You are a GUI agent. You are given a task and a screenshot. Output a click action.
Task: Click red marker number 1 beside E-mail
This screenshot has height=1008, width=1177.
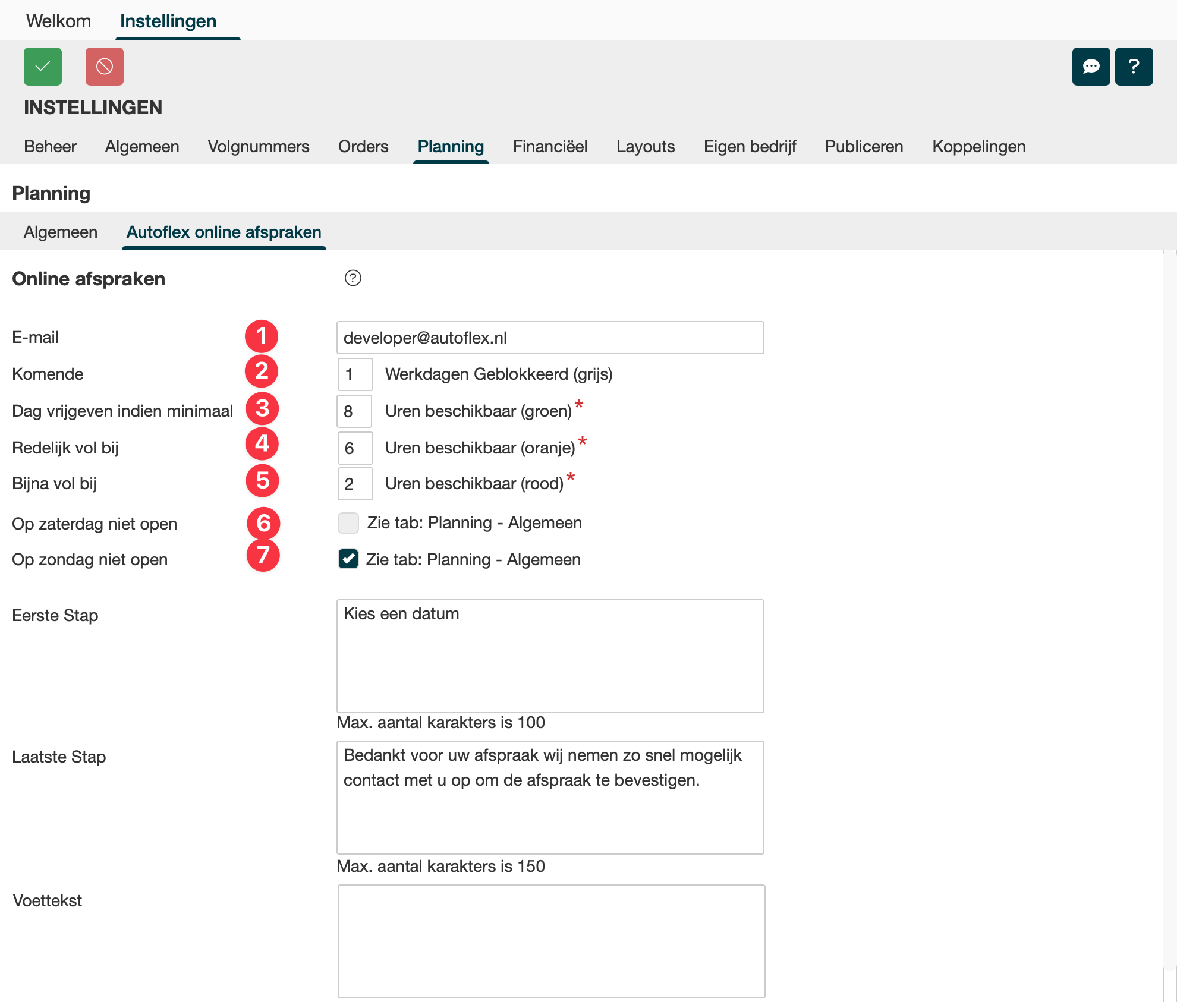point(262,336)
